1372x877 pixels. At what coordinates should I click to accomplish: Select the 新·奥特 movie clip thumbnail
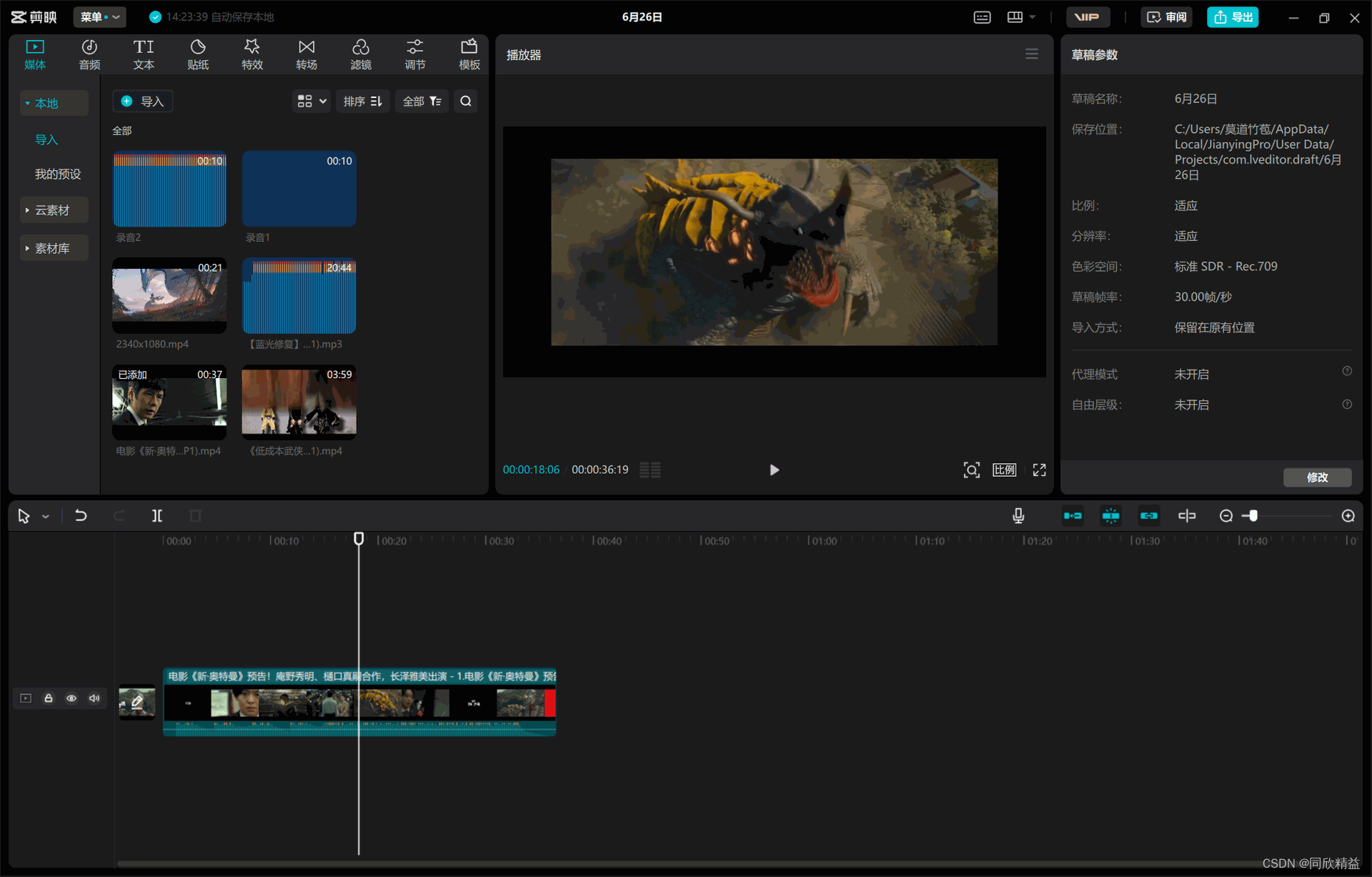[x=169, y=402]
